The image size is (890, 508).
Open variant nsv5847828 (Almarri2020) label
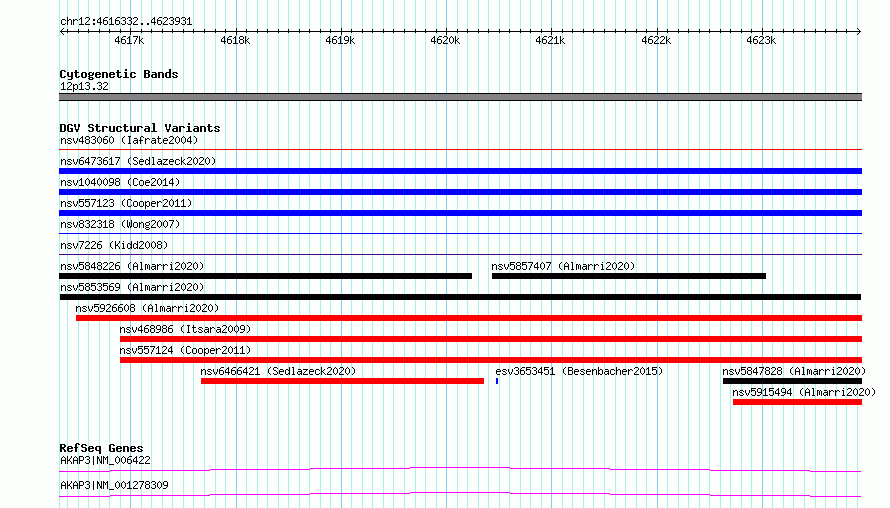(794, 371)
